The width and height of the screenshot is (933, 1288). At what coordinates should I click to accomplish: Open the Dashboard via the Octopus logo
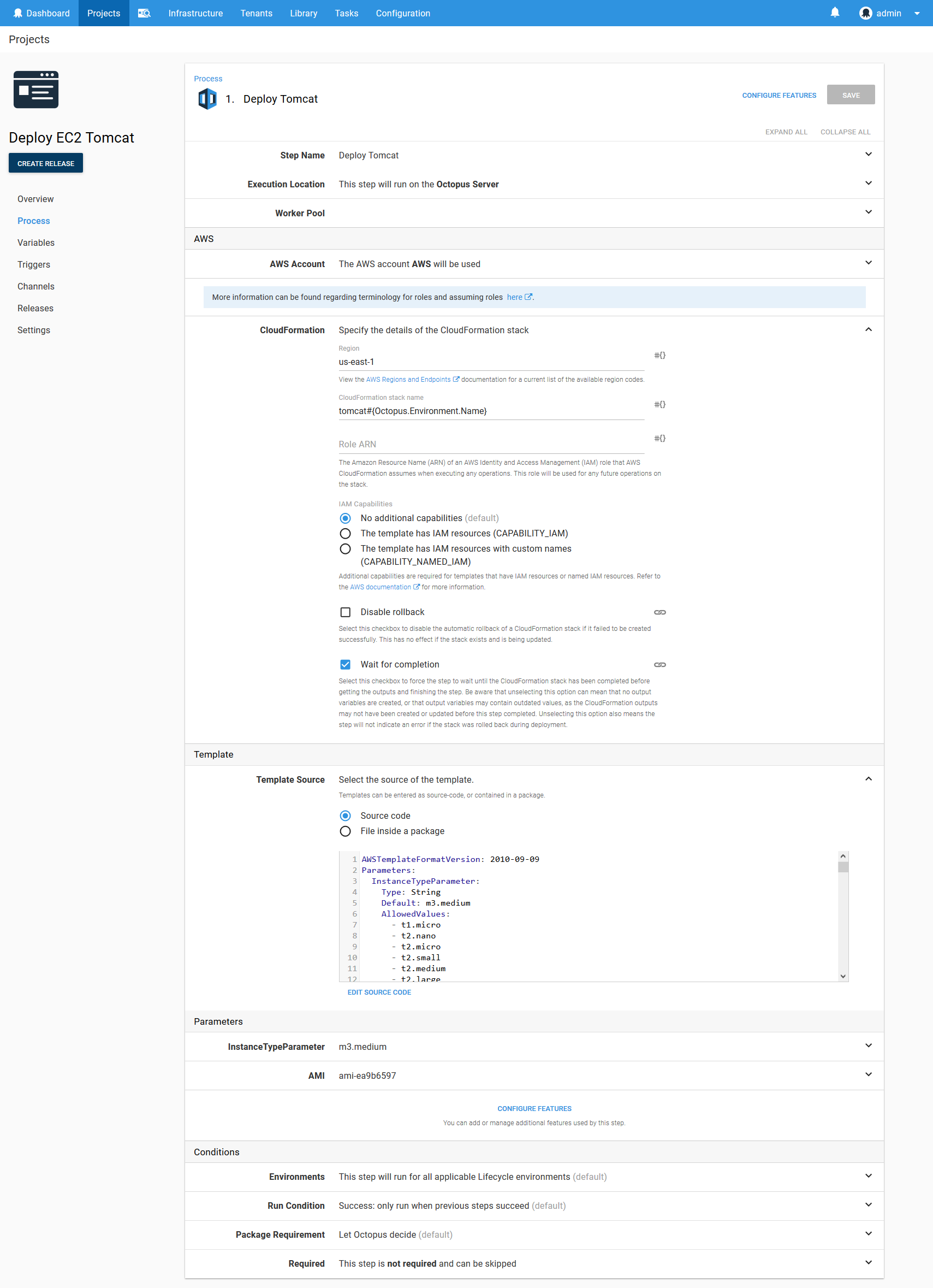click(19, 13)
